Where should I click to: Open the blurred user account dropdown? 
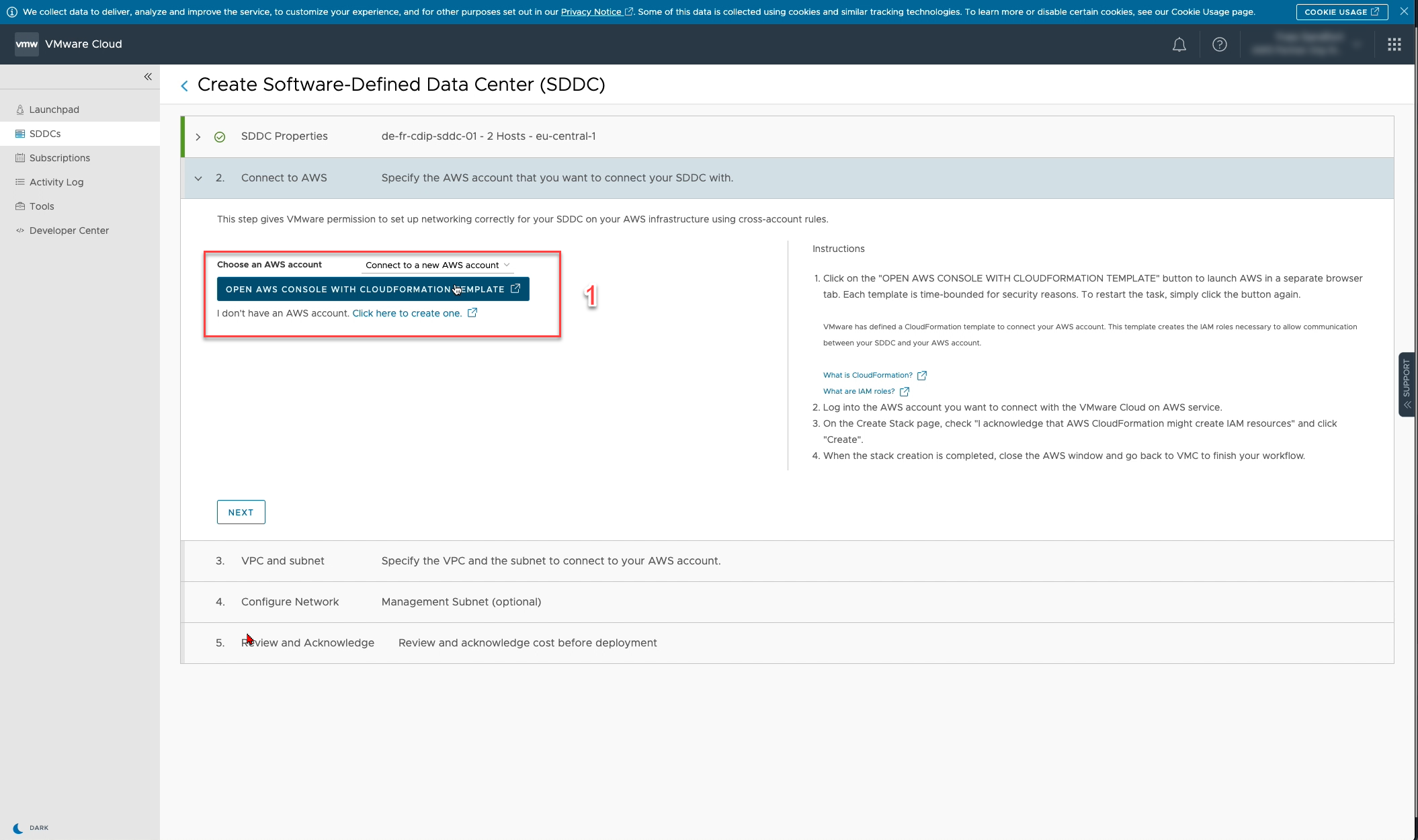coord(1307,44)
